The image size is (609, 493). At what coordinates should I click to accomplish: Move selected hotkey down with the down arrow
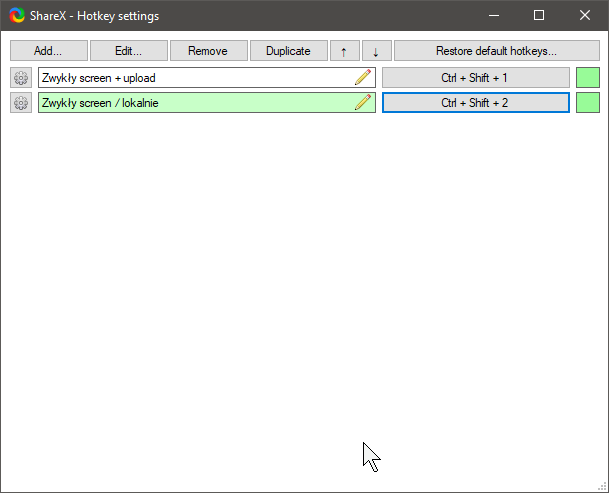pos(375,51)
